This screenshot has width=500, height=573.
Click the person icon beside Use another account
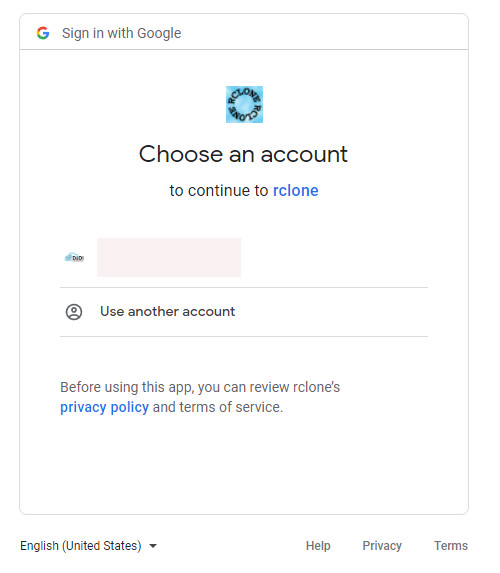coord(74,312)
